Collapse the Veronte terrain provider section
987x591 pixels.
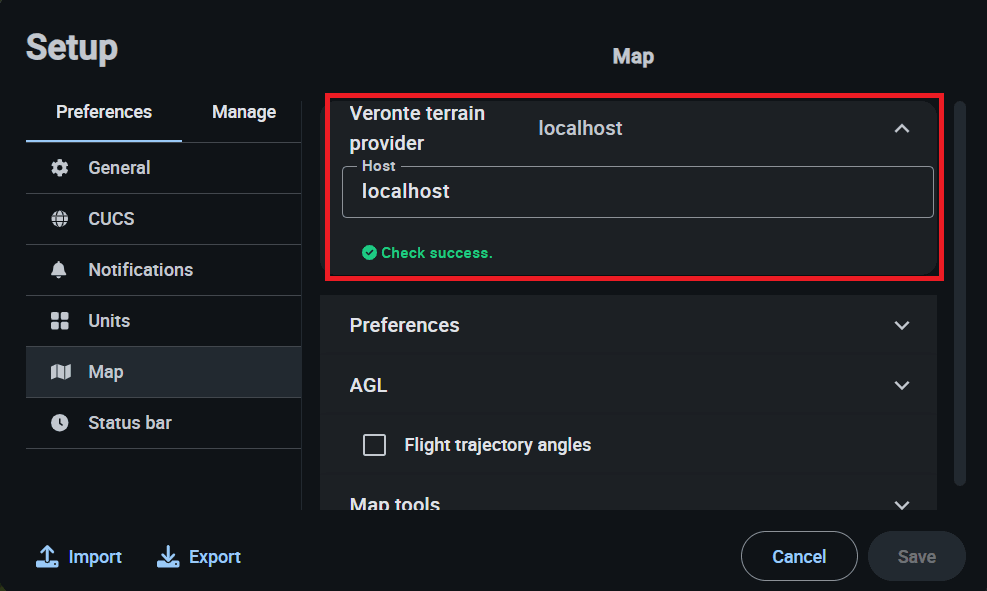point(902,128)
